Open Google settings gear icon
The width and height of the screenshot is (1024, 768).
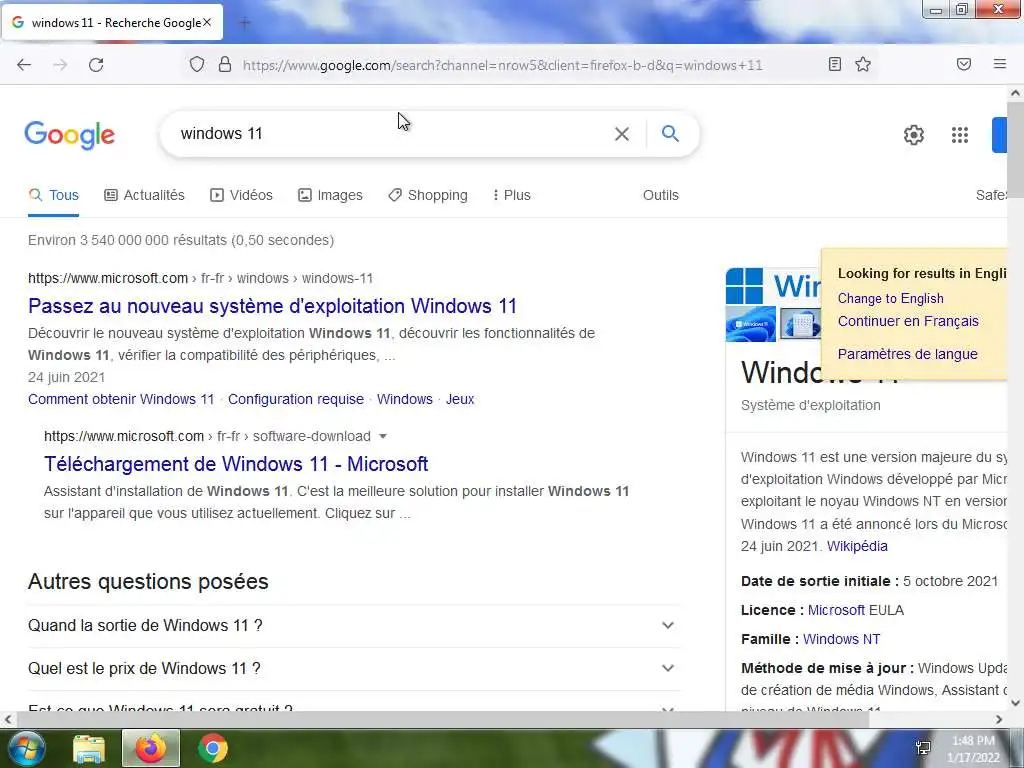coord(914,135)
